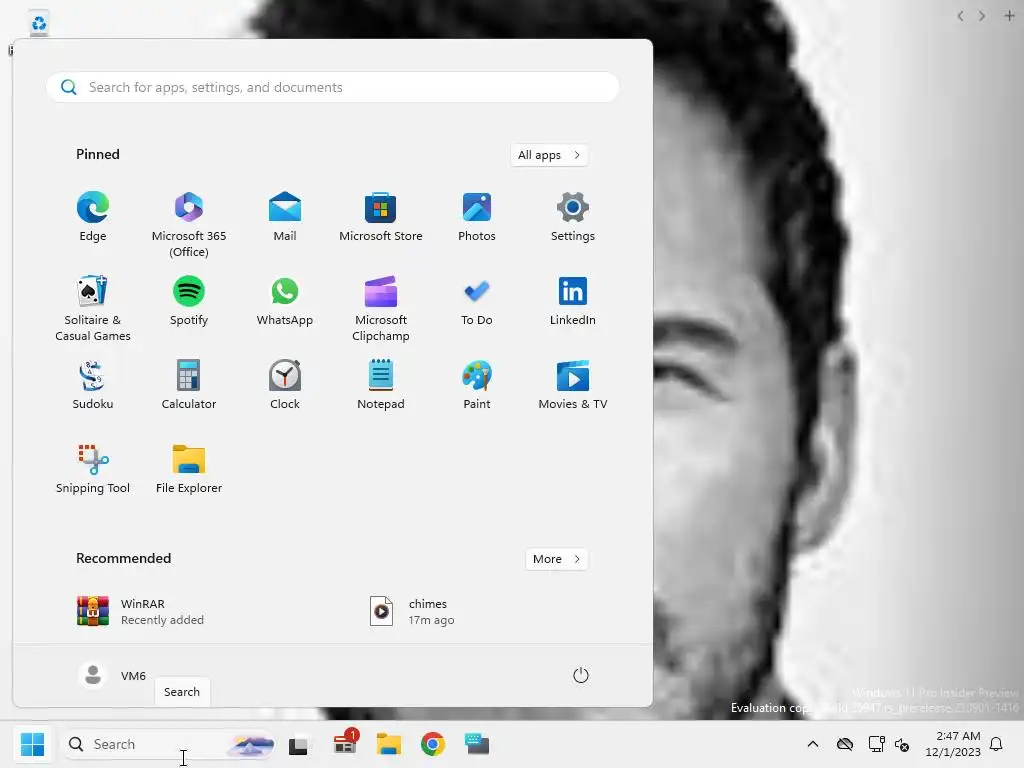Open the Clock app
Screen dimensions: 1024x768
pos(285,385)
